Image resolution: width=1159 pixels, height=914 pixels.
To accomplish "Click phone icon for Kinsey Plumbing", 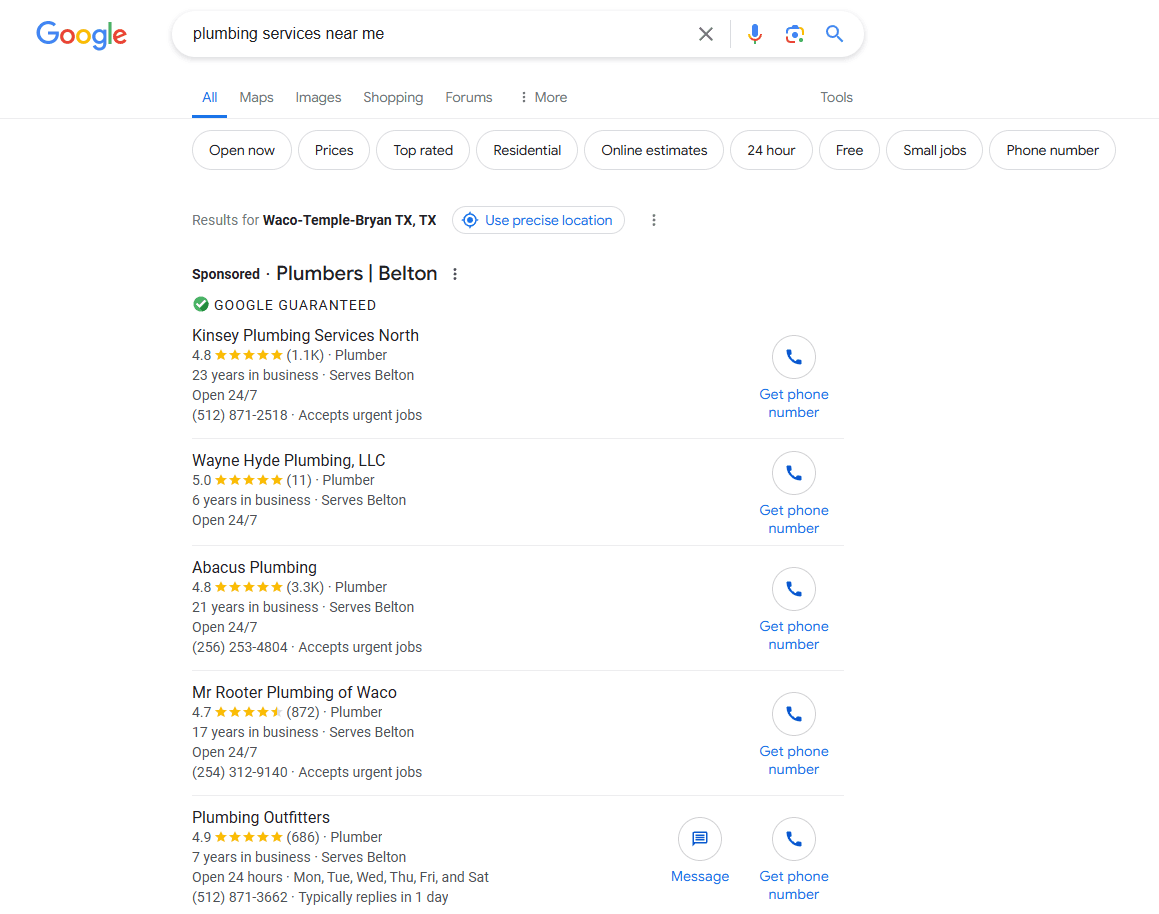I will pyautogui.click(x=794, y=357).
